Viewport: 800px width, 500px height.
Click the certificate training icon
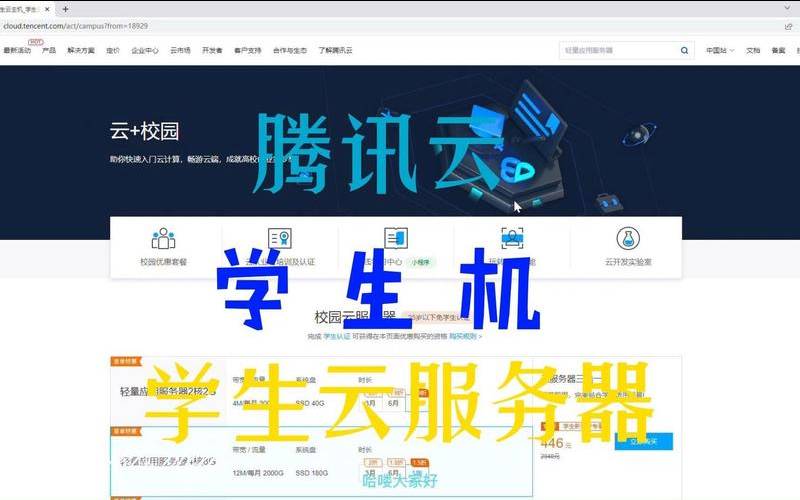pos(280,238)
